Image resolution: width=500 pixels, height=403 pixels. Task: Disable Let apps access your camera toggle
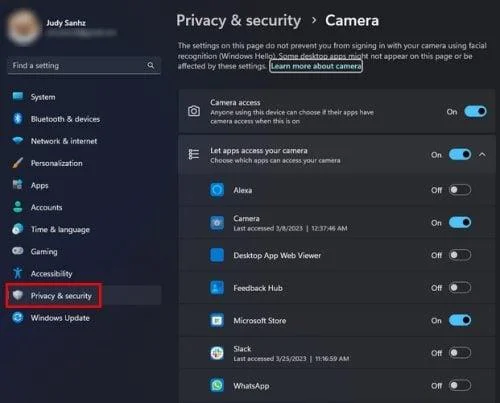point(460,155)
